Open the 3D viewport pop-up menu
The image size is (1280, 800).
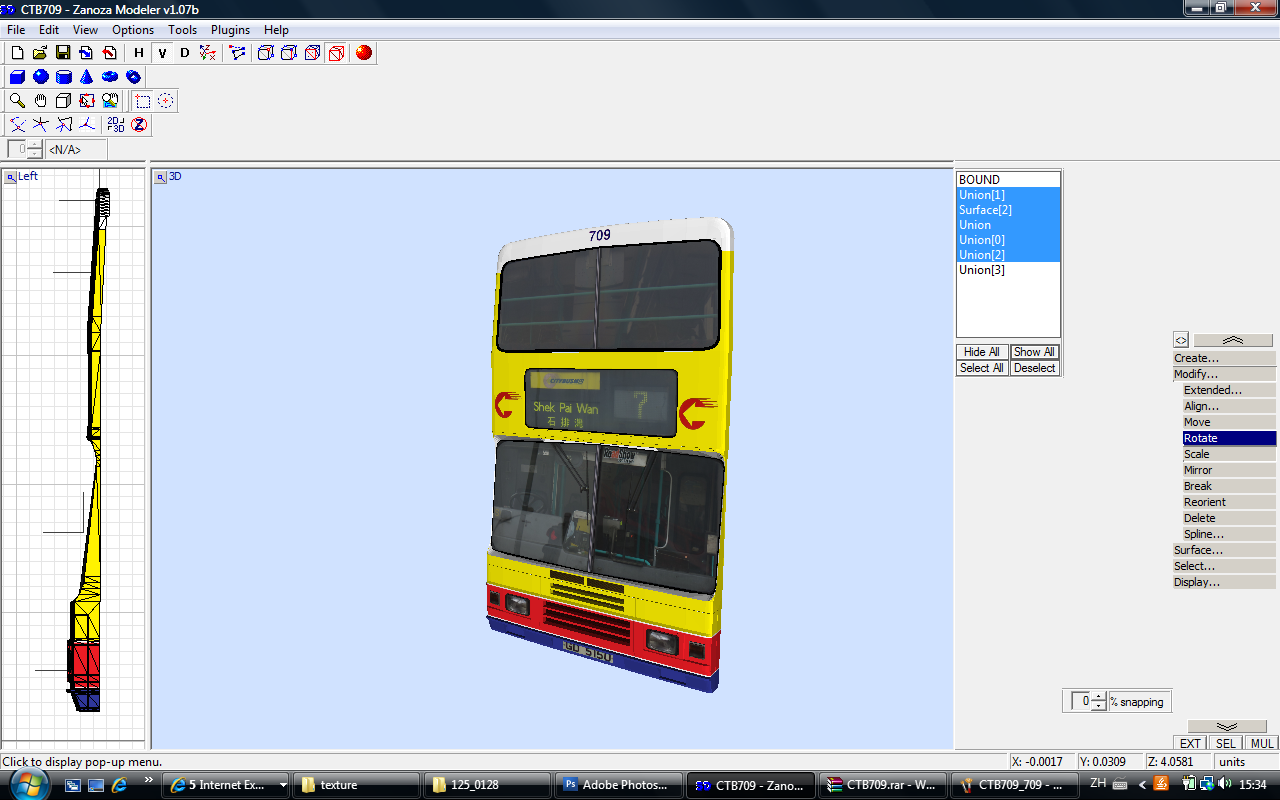click(x=160, y=177)
